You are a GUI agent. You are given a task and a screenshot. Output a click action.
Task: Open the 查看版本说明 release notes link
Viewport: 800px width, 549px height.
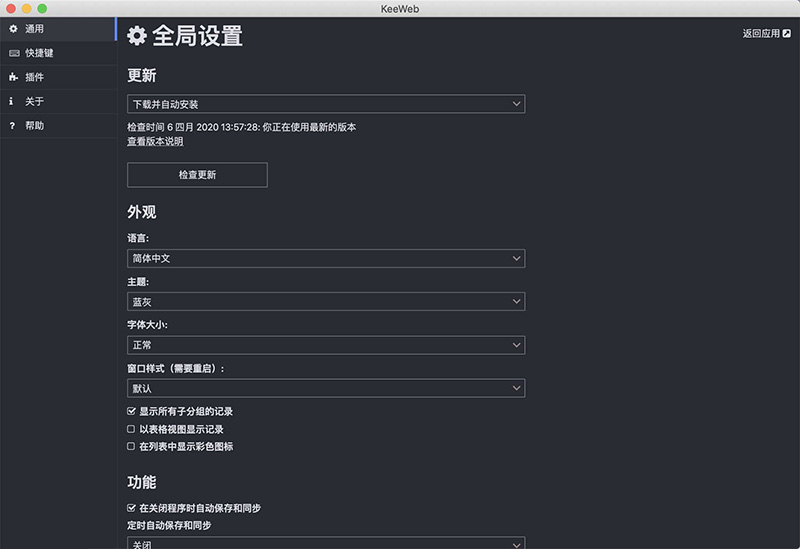155,142
